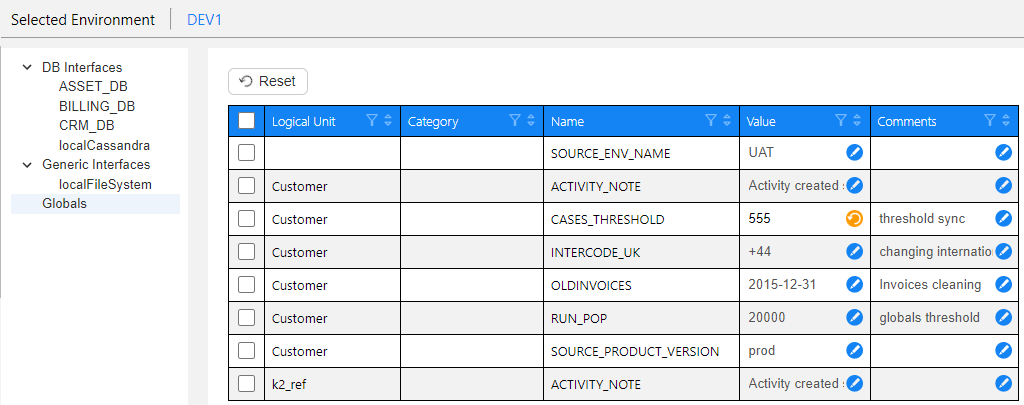The image size is (1024, 405).
Task: Sort the Value column using arrows
Action: coord(858,121)
